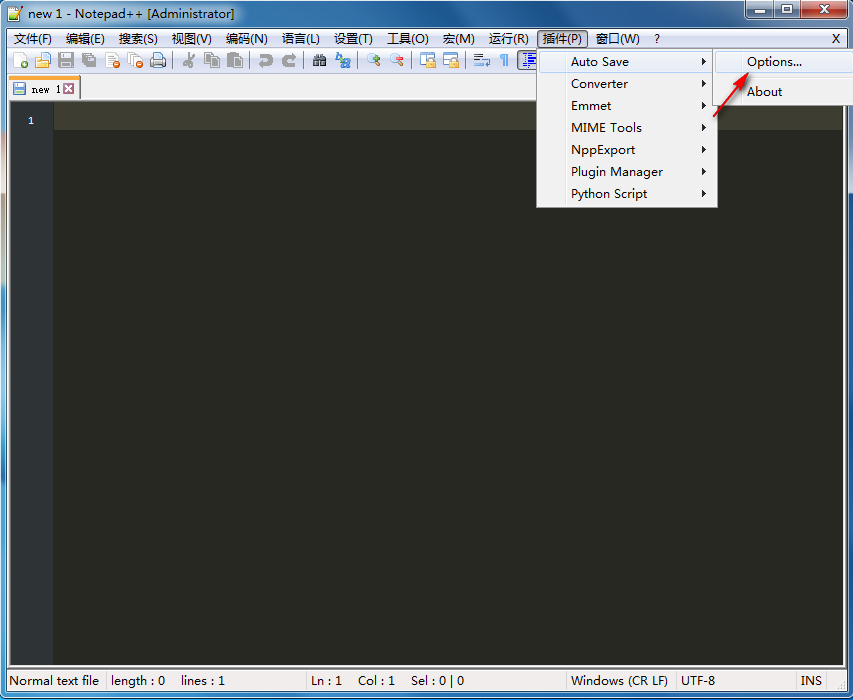
Task: Toggle the Indent Guide toolbar icon
Action: coord(527,60)
